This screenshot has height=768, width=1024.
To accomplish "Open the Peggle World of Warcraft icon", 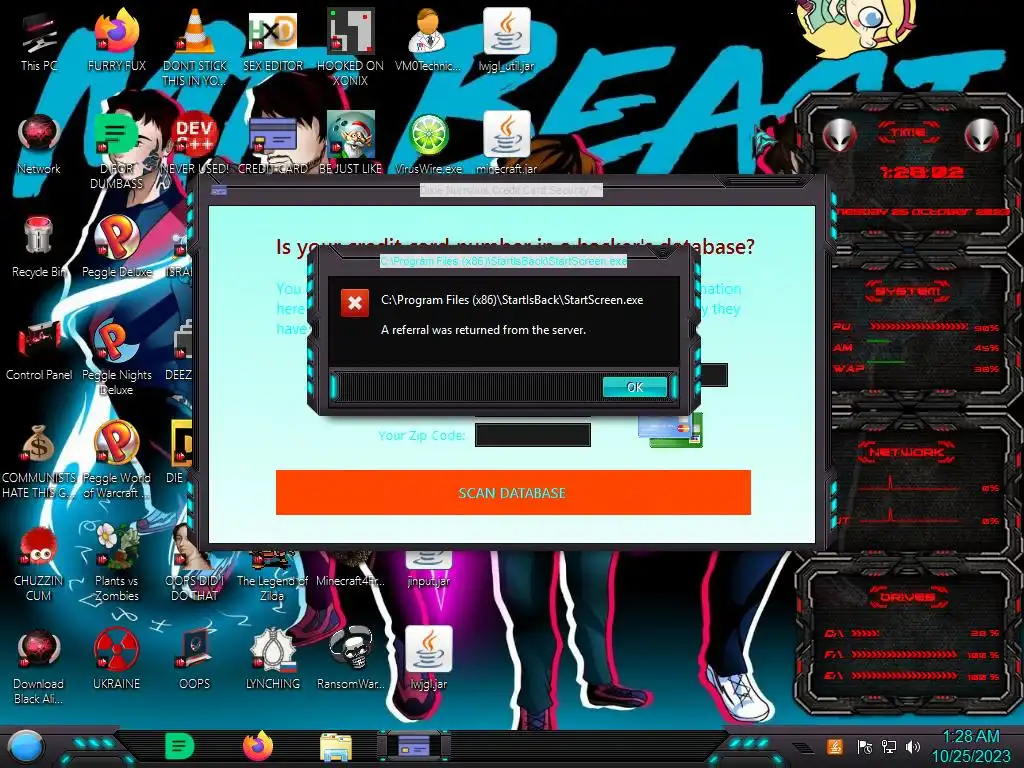I will tap(117, 460).
